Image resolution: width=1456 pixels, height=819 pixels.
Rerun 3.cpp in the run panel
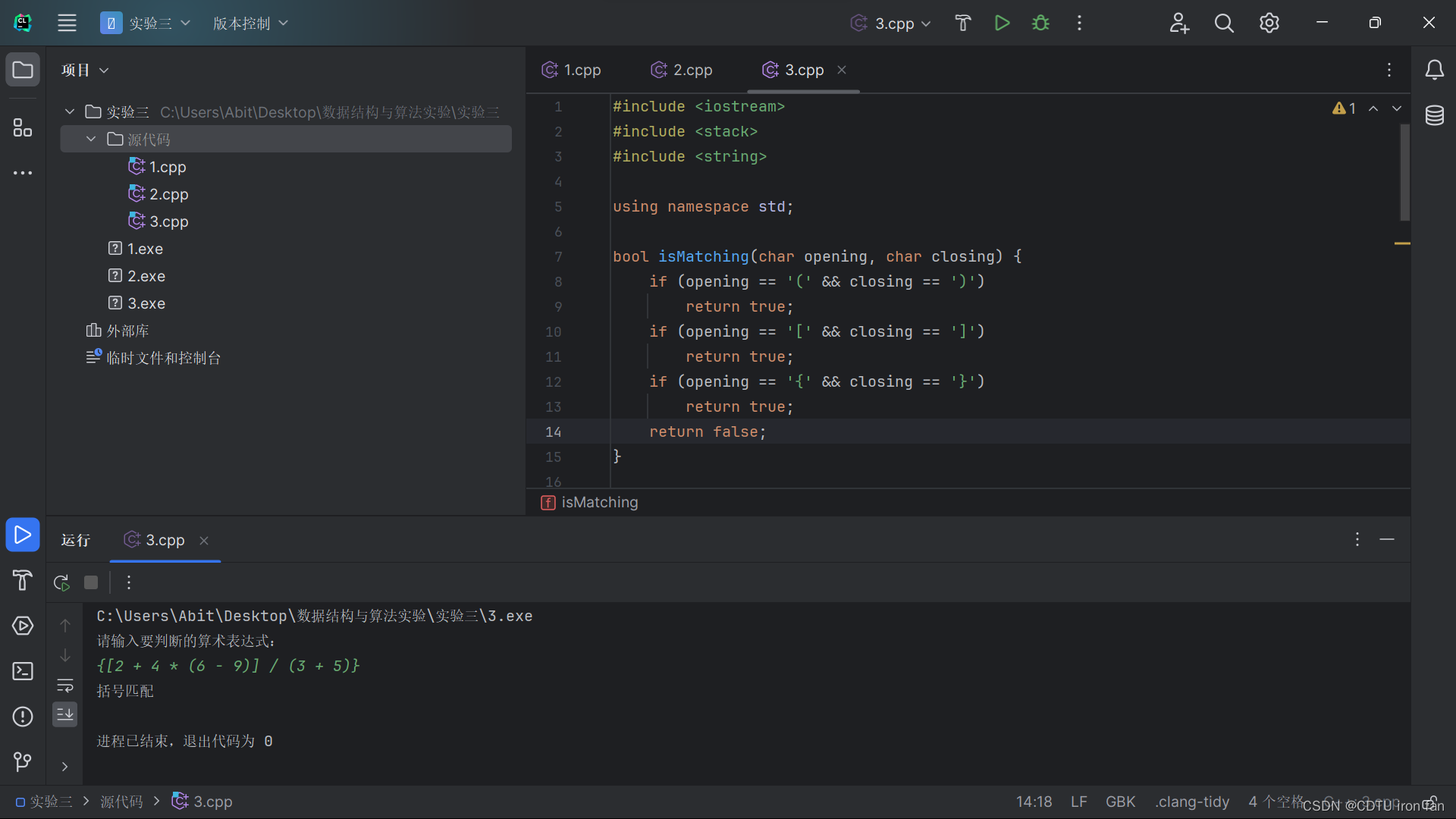(x=61, y=582)
